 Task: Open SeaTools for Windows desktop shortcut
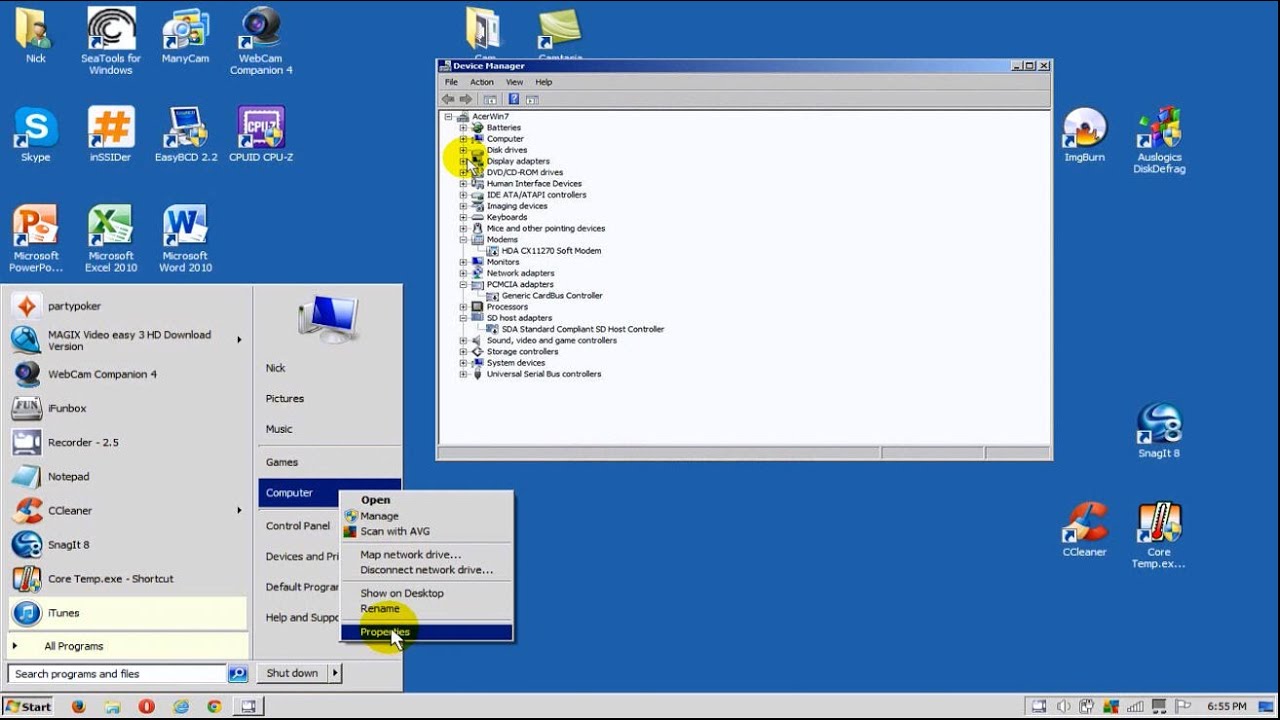[111, 40]
